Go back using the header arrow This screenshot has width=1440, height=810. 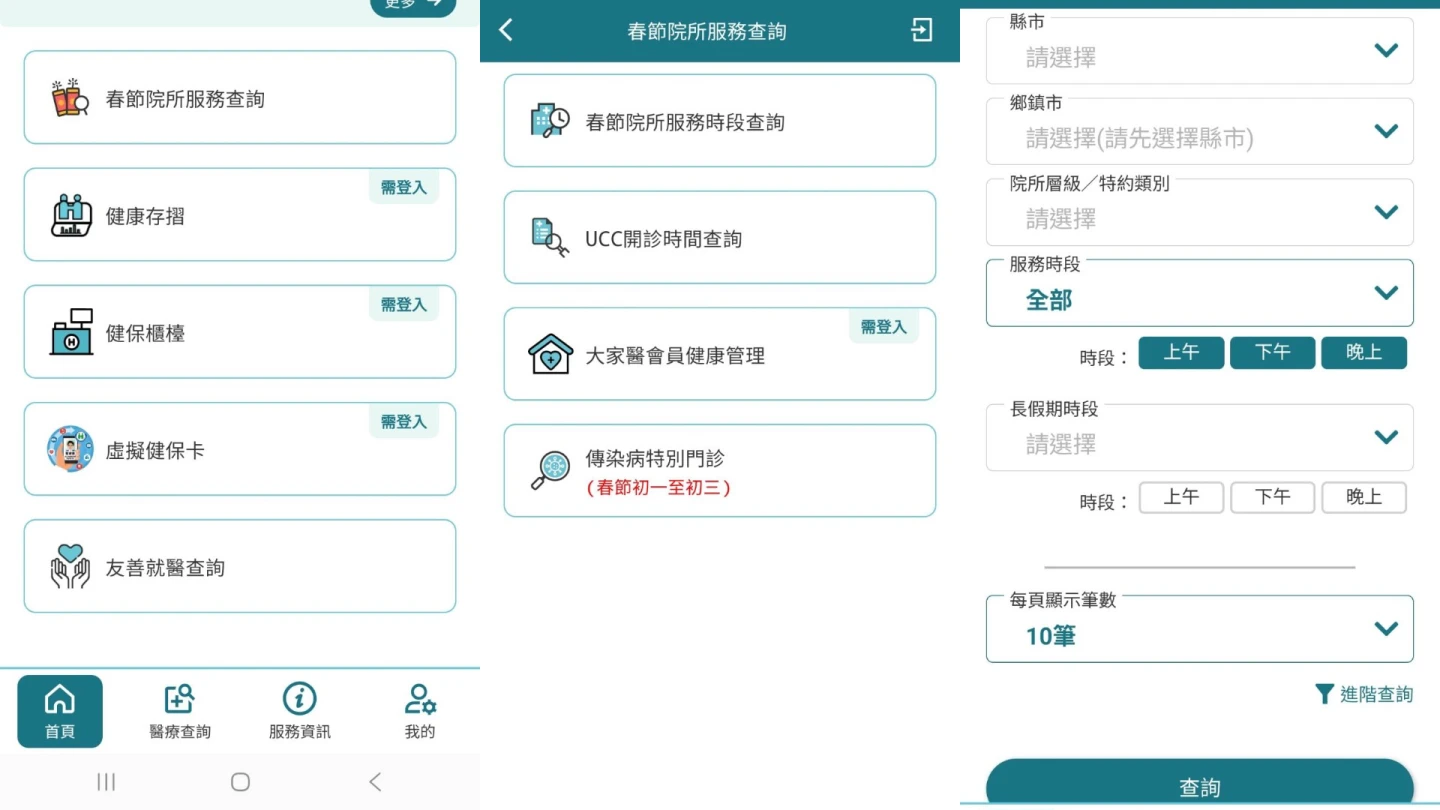(506, 30)
